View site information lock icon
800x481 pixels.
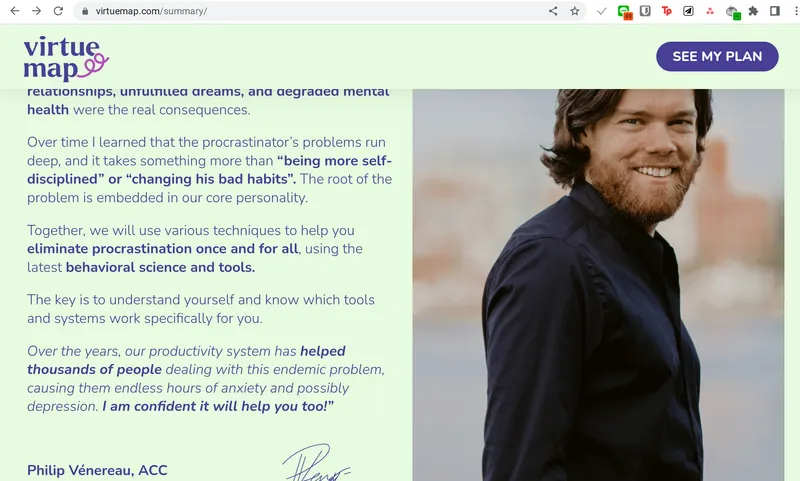coord(85,11)
